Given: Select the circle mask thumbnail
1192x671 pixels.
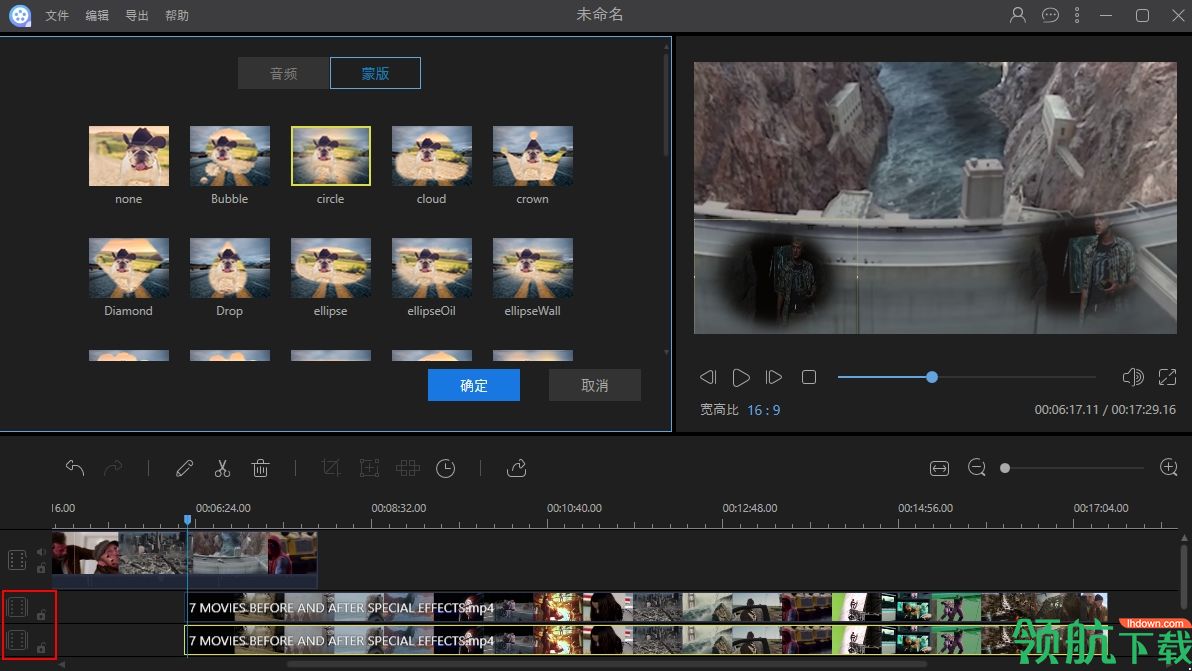Looking at the screenshot, I should [x=331, y=156].
